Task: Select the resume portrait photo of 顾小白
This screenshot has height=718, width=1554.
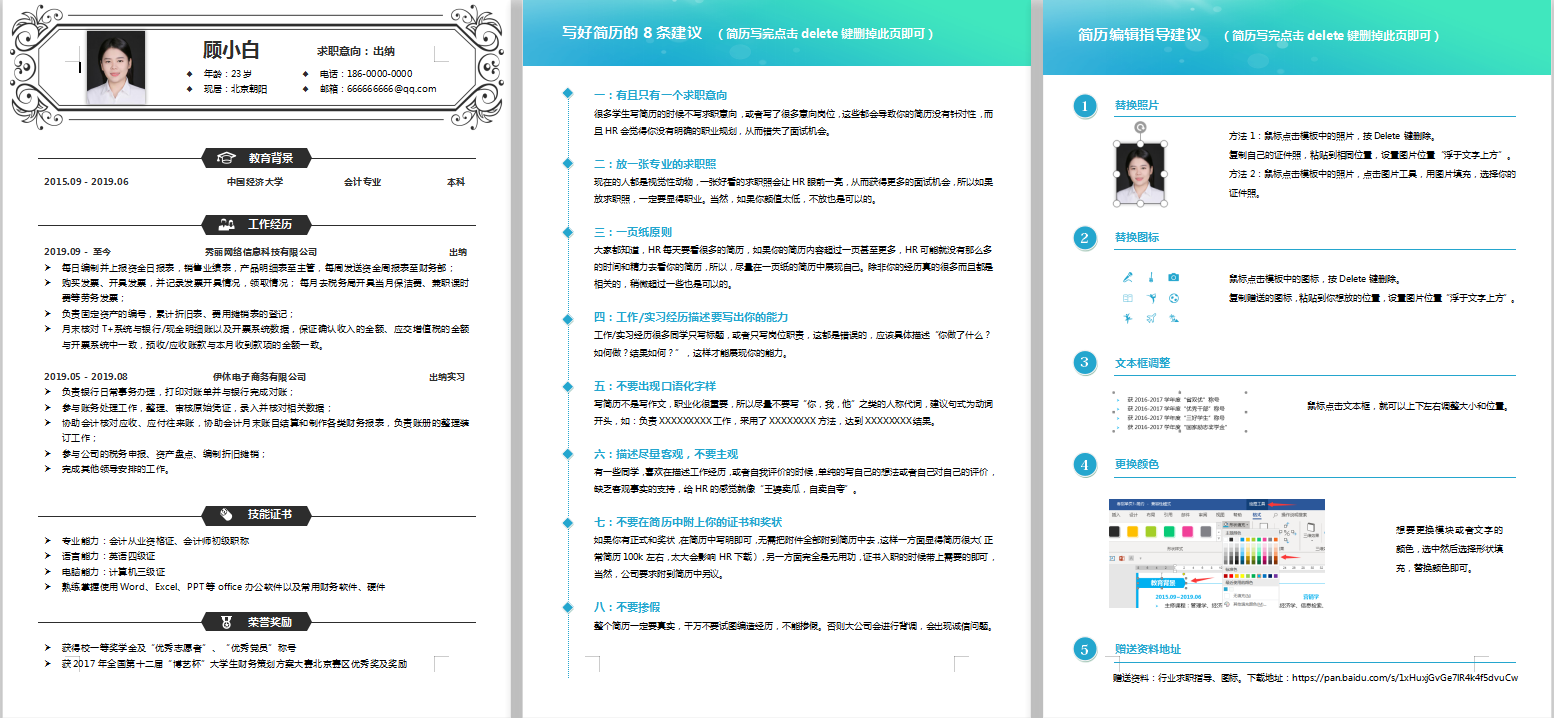Action: tap(116, 68)
